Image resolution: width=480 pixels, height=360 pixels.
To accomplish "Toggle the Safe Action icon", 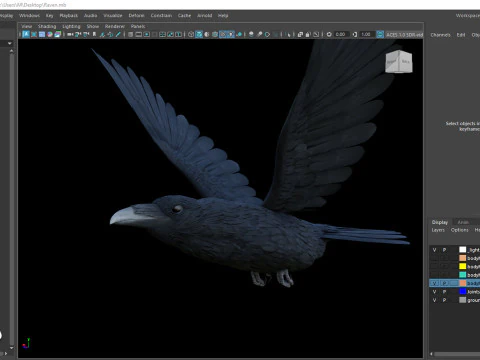I will [x=170, y=34].
